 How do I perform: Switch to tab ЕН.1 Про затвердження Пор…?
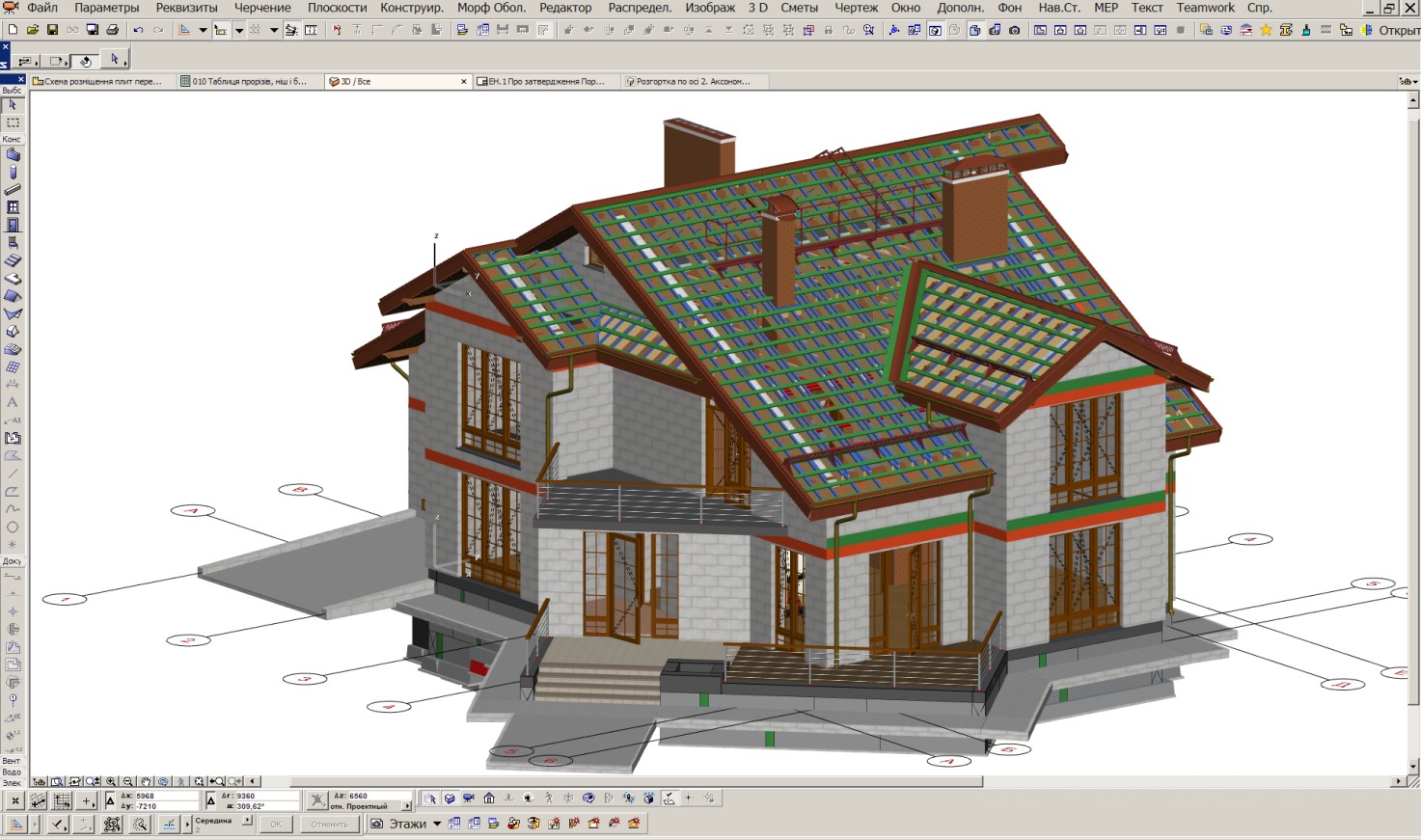pos(547,82)
